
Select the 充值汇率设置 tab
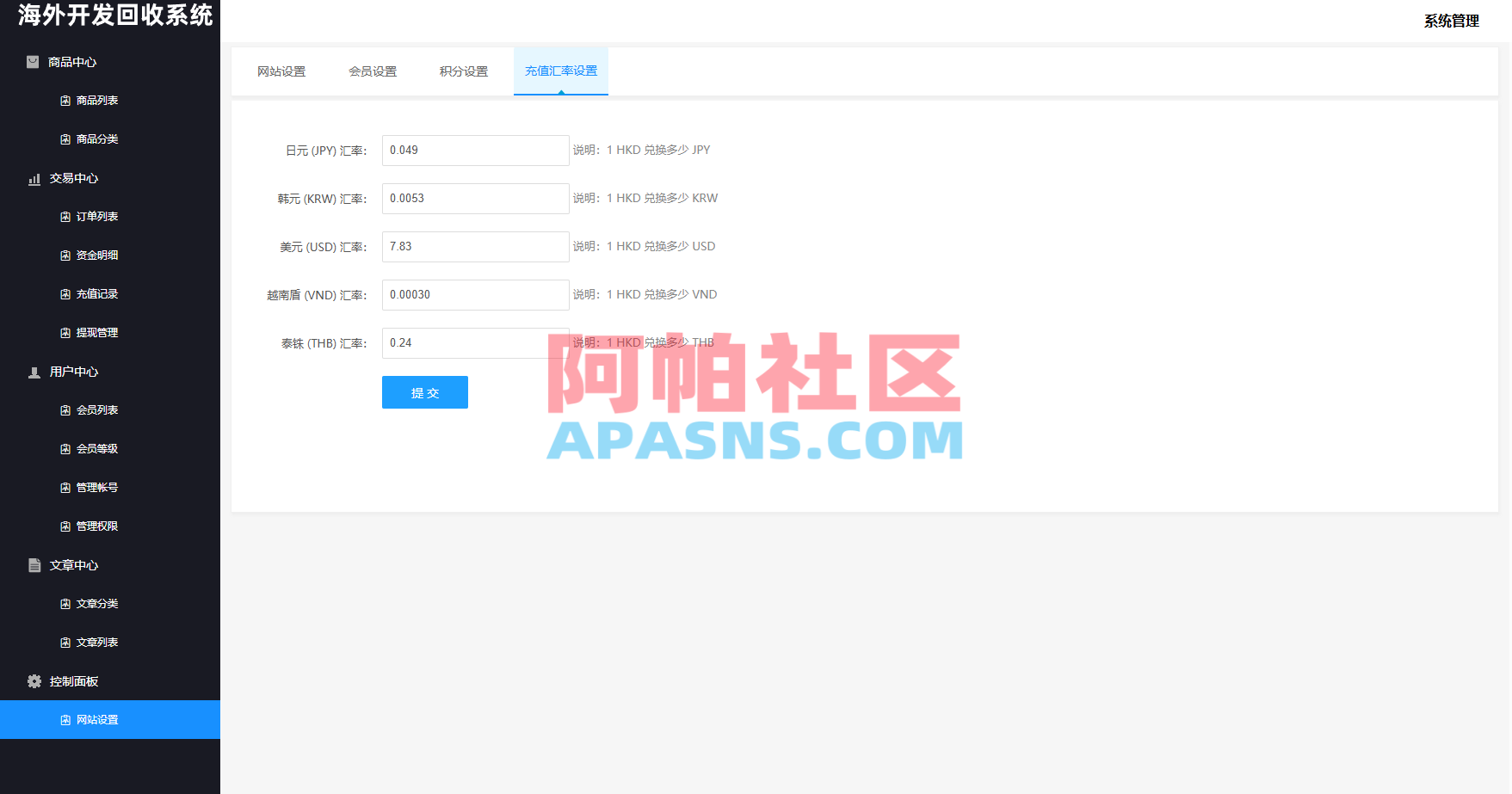[561, 71]
